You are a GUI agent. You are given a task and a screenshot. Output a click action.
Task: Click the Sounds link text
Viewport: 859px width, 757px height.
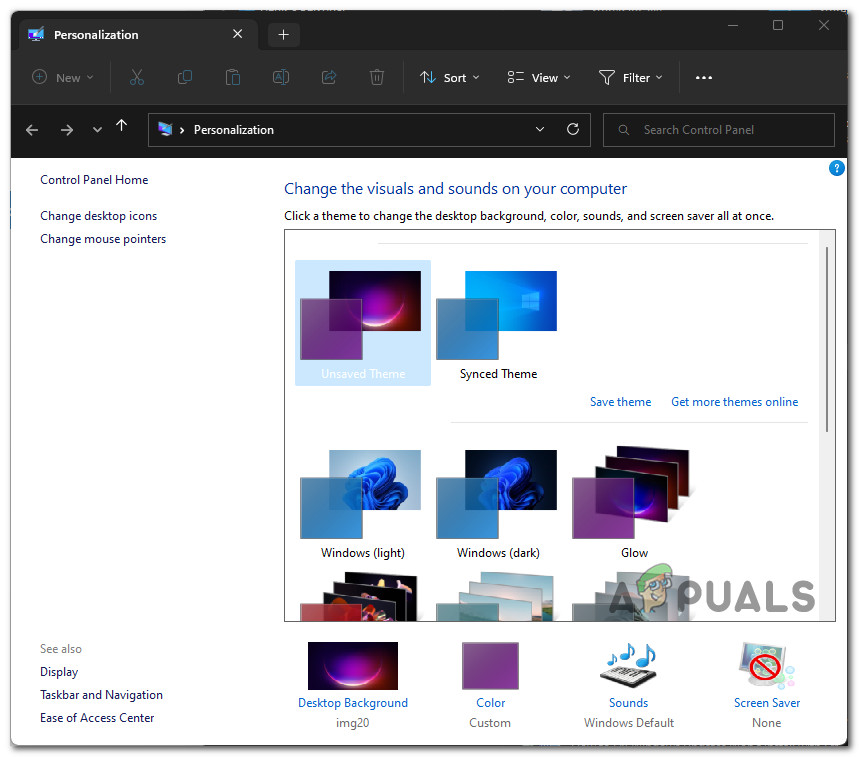(x=628, y=703)
